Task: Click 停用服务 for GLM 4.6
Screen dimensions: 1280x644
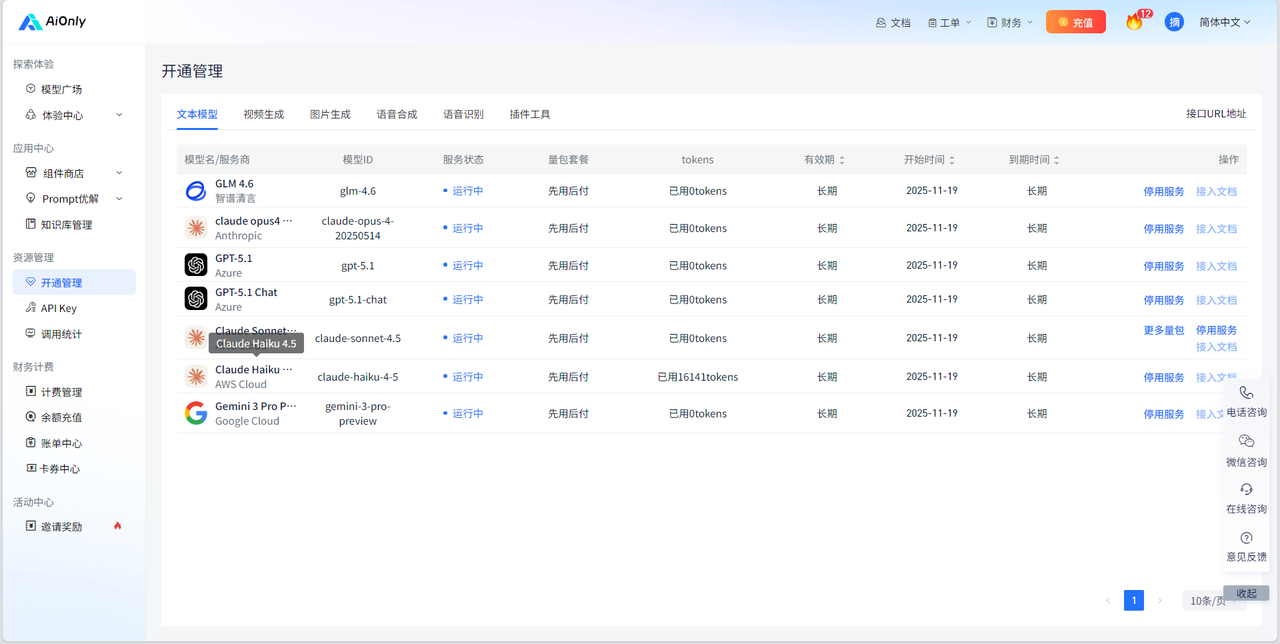Action: pos(1163,191)
